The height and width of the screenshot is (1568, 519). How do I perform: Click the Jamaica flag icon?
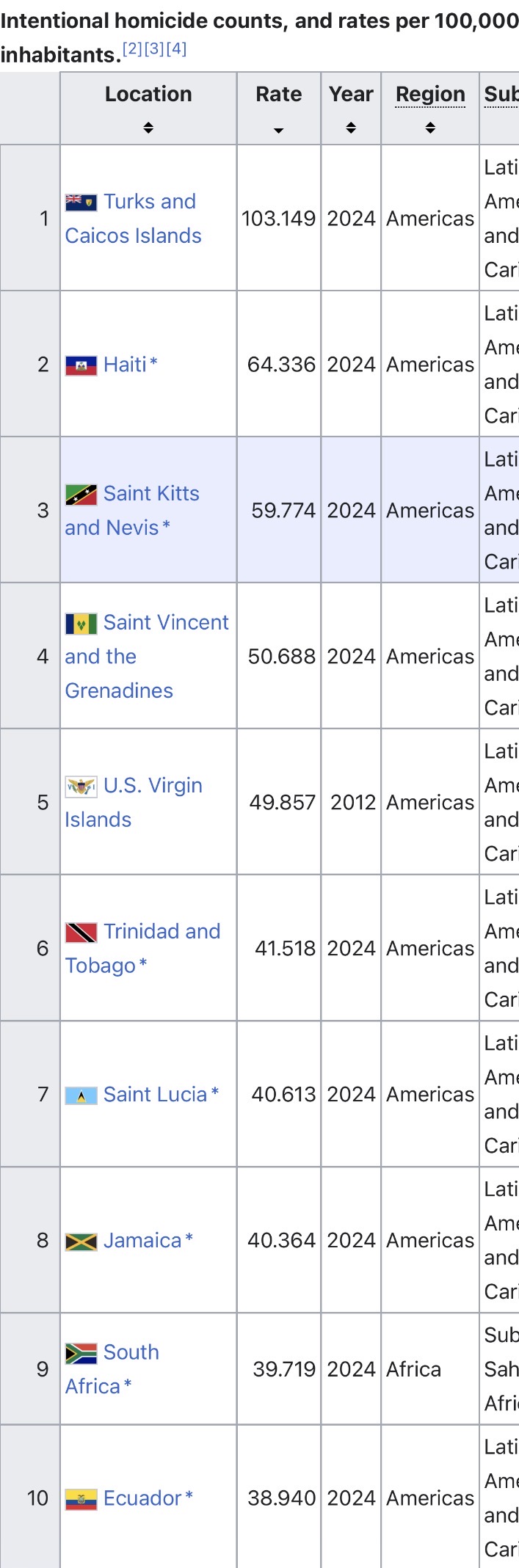point(81,1241)
